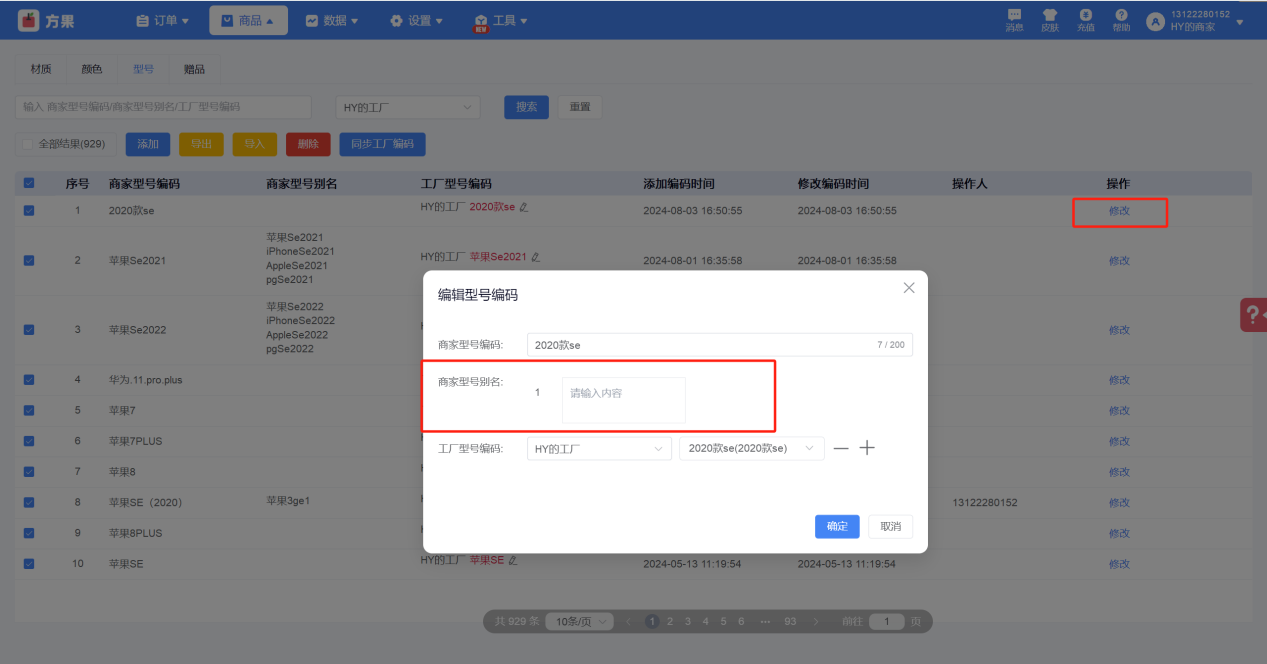
Task: Uncheck row 8 苹果SE（2020） checkbox
Action: 28,502
